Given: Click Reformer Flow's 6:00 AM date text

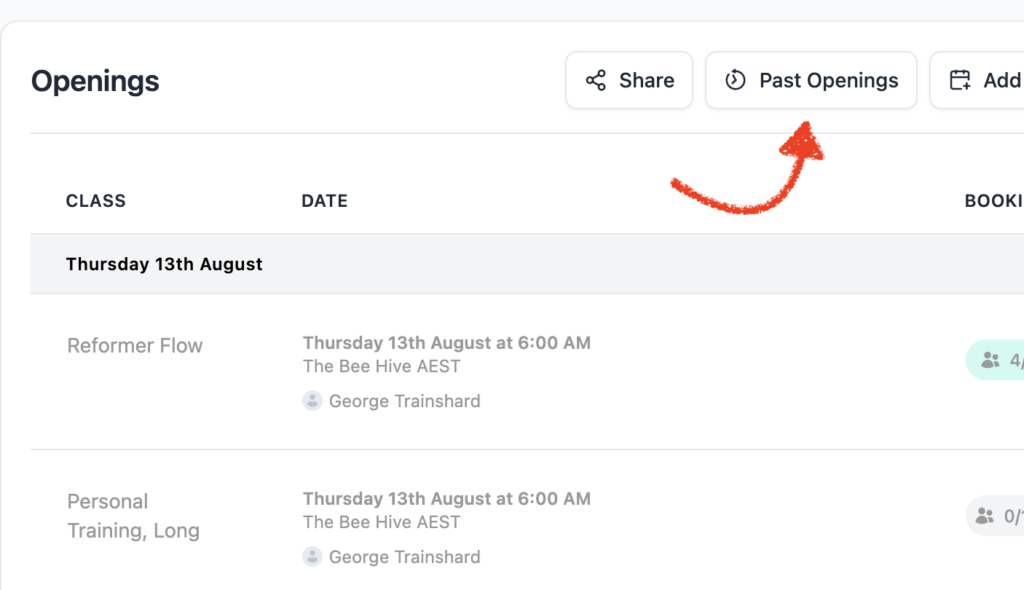Looking at the screenshot, I should tap(447, 343).
